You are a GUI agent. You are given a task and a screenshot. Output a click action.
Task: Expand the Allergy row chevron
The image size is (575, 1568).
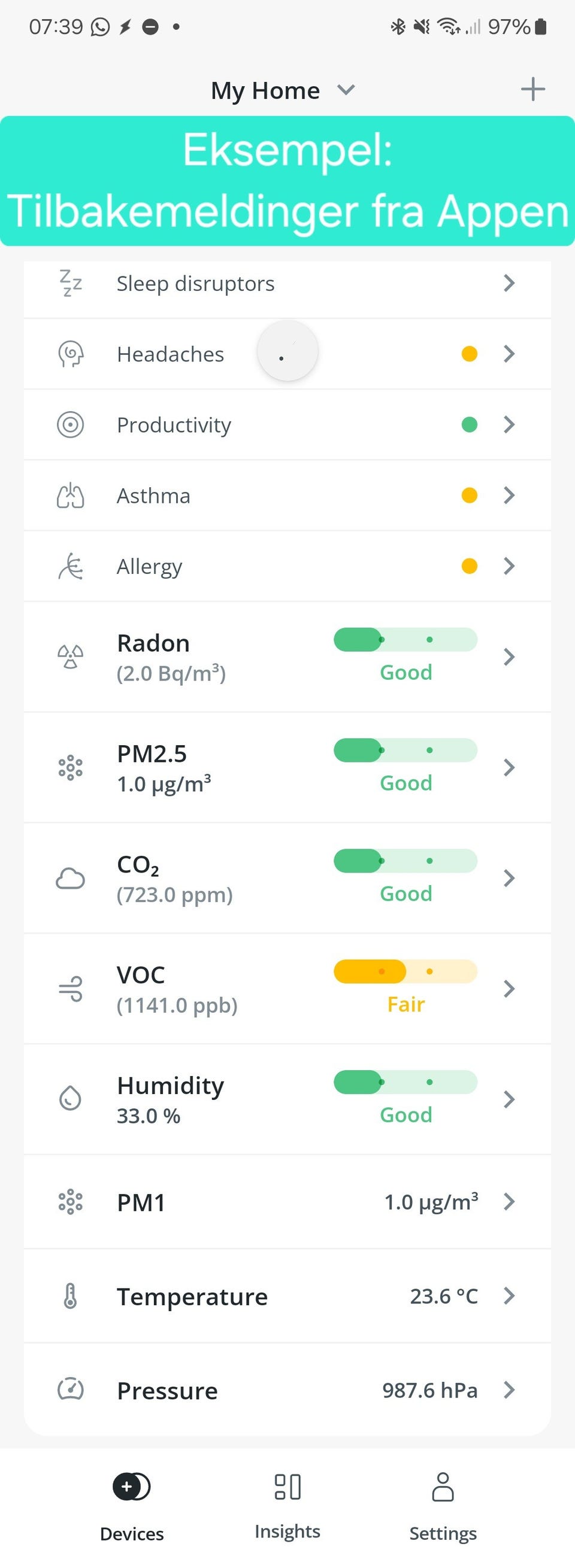coord(509,566)
